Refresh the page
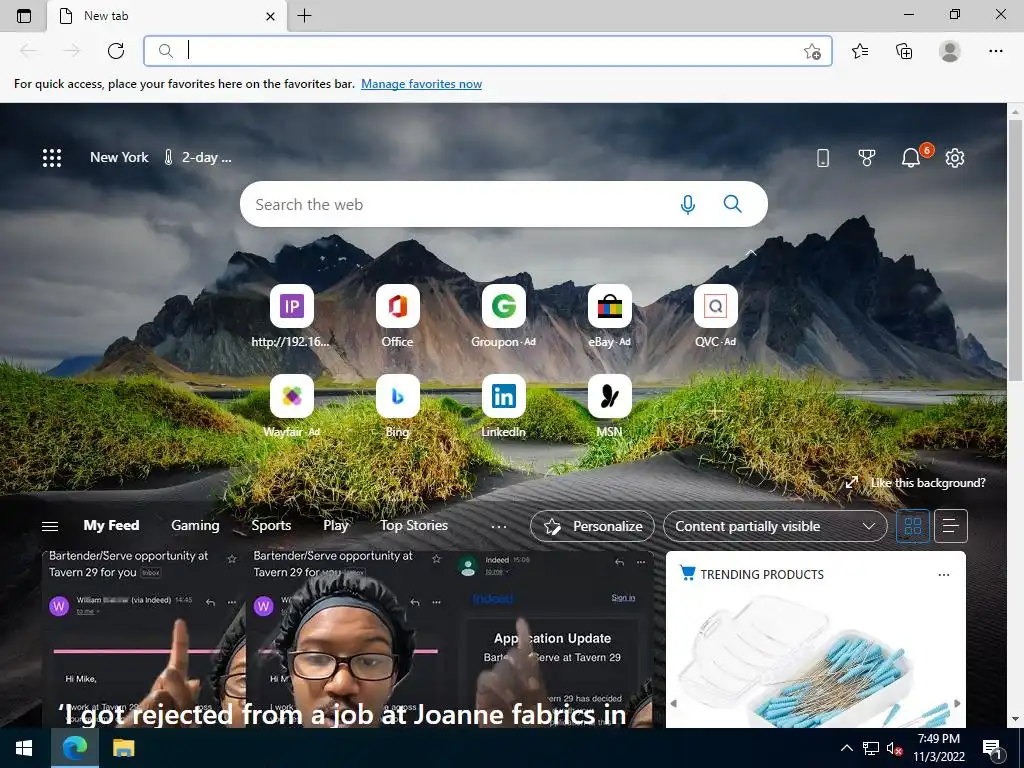 [116, 51]
